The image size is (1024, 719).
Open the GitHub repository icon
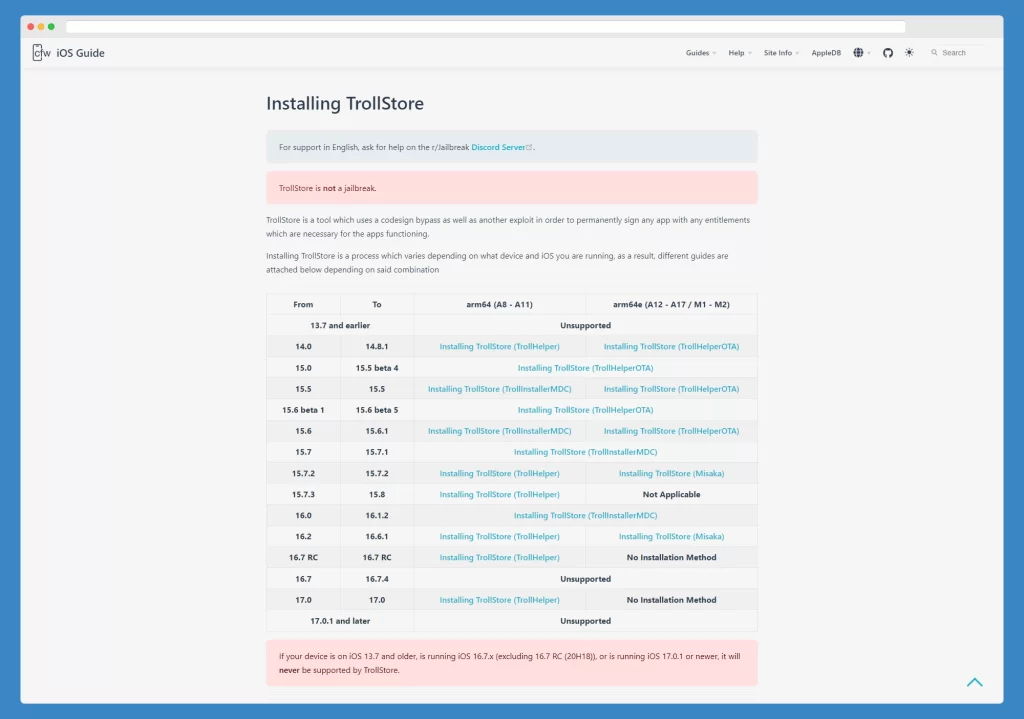click(x=888, y=53)
